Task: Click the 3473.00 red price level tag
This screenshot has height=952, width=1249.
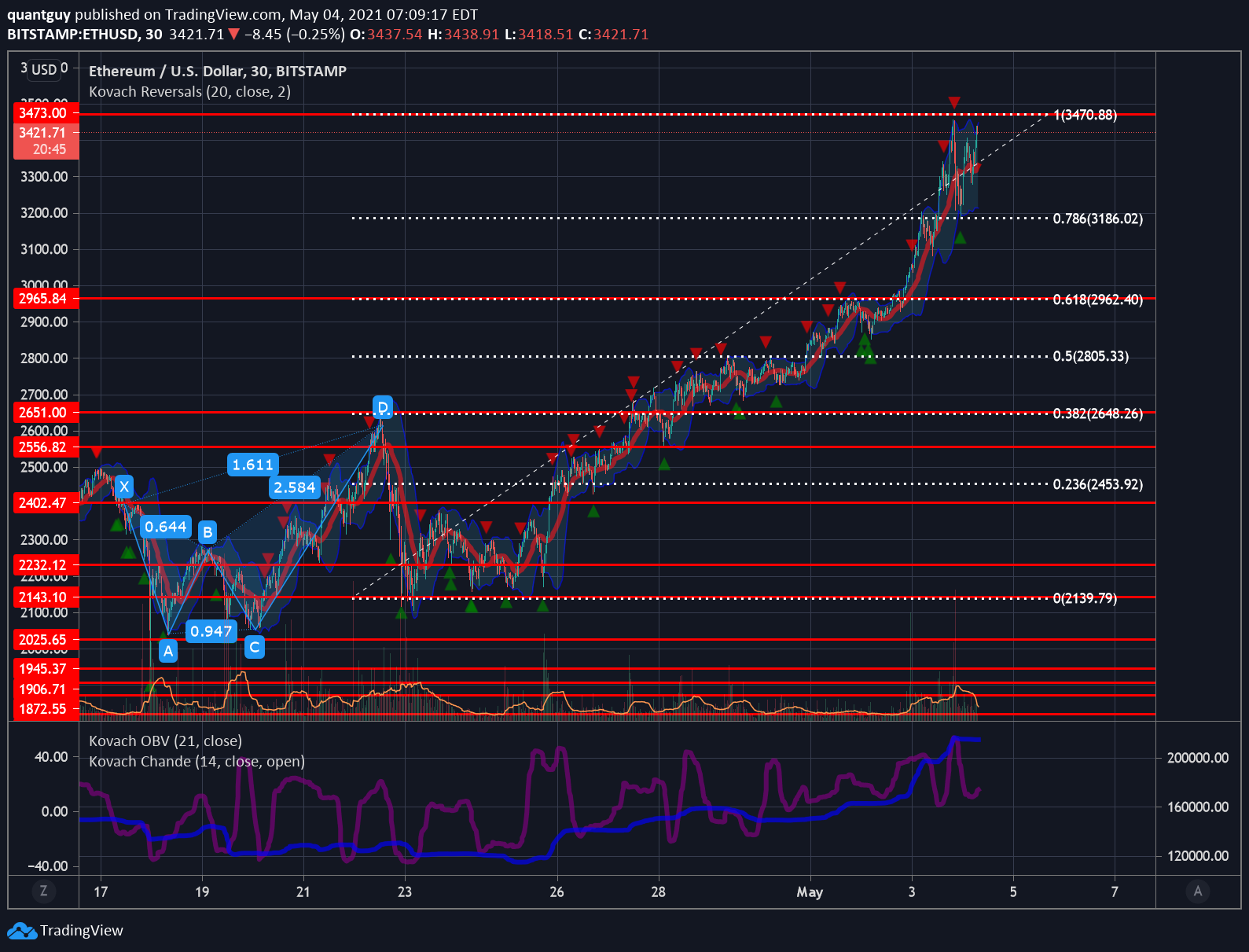Action: [x=46, y=112]
